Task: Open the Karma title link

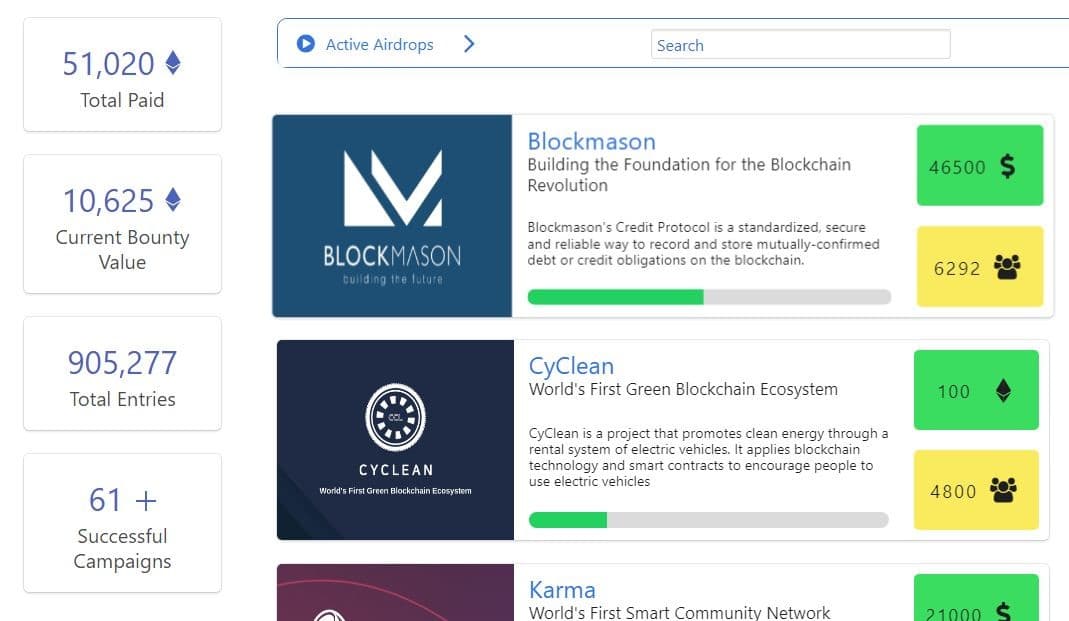Action: tap(562, 590)
